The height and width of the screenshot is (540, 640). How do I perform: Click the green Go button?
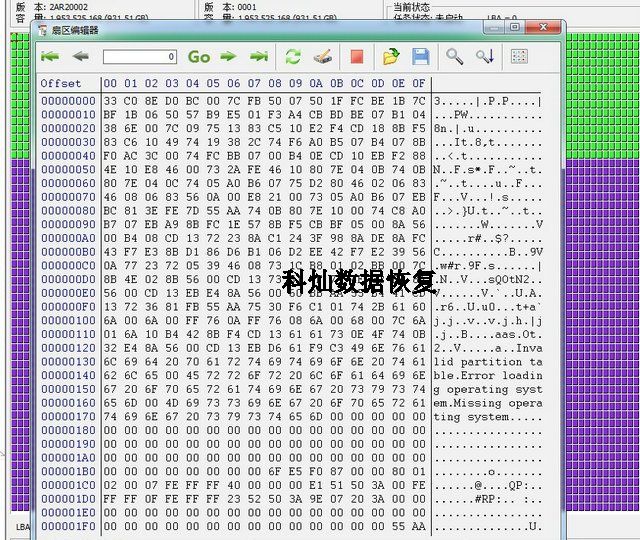click(199, 57)
